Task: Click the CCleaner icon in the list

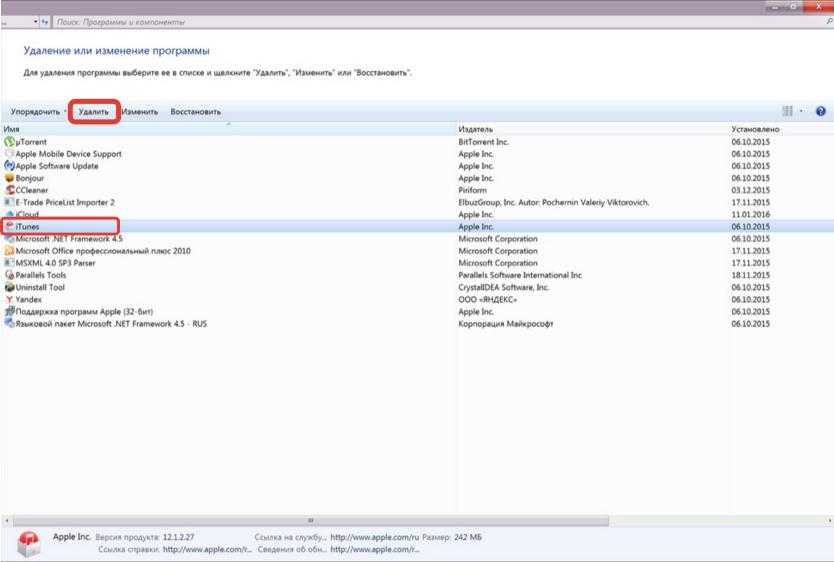Action: click(x=9, y=190)
